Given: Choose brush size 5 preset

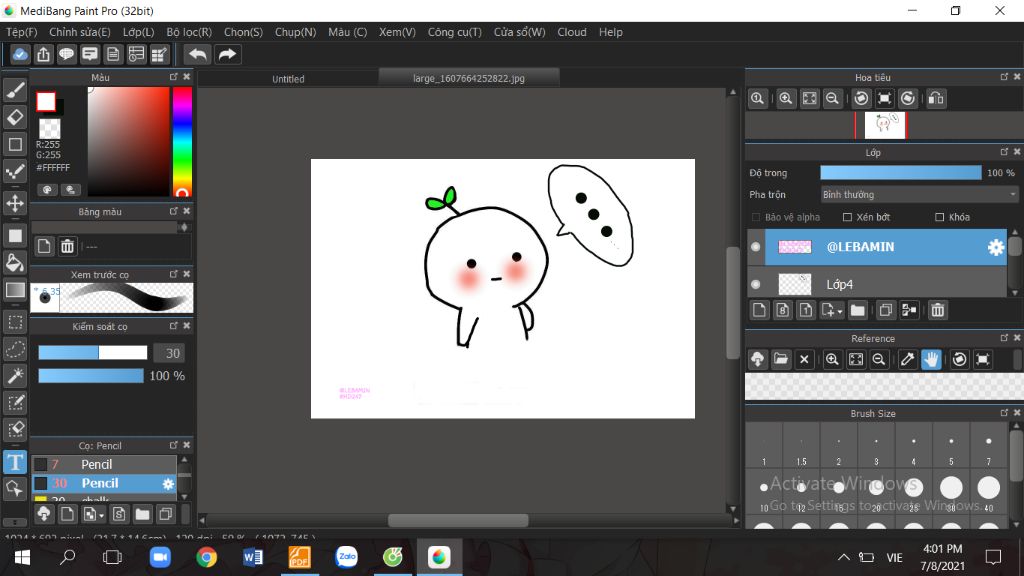Looking at the screenshot, I should (951, 446).
